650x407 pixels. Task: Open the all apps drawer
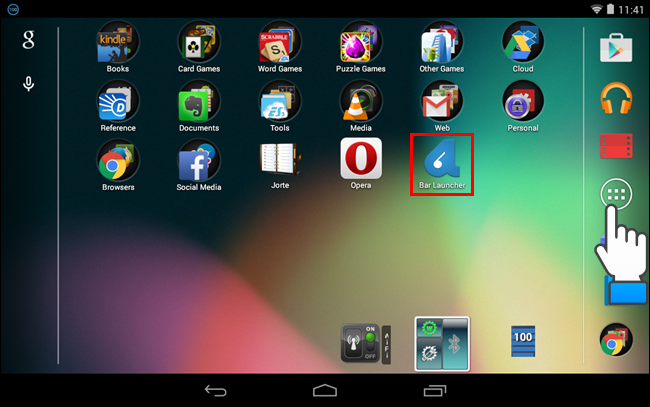click(x=616, y=194)
